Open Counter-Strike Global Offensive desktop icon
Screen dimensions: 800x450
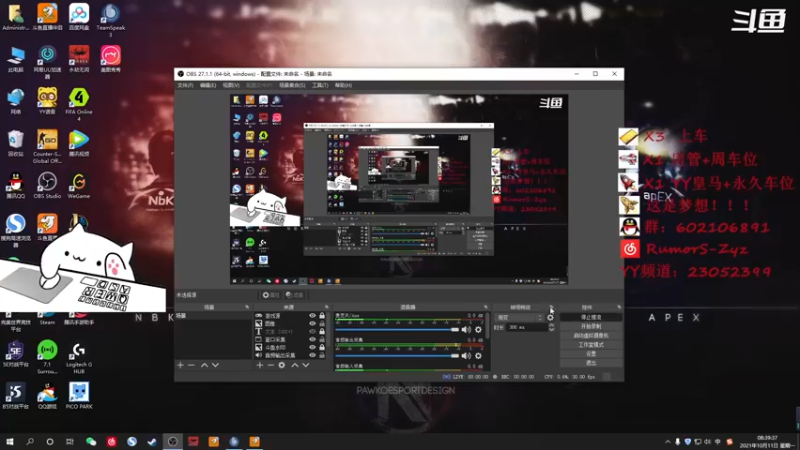[x=47, y=146]
